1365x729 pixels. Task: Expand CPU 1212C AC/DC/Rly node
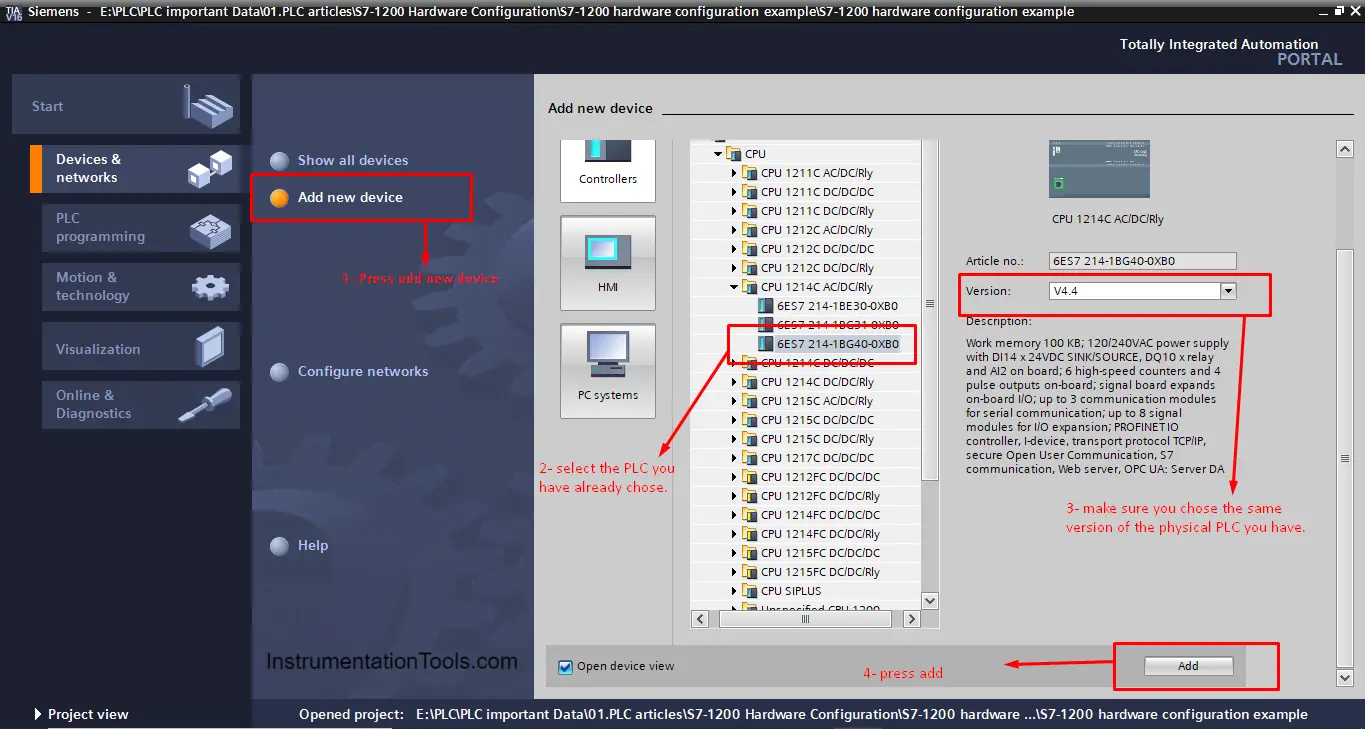pos(734,230)
